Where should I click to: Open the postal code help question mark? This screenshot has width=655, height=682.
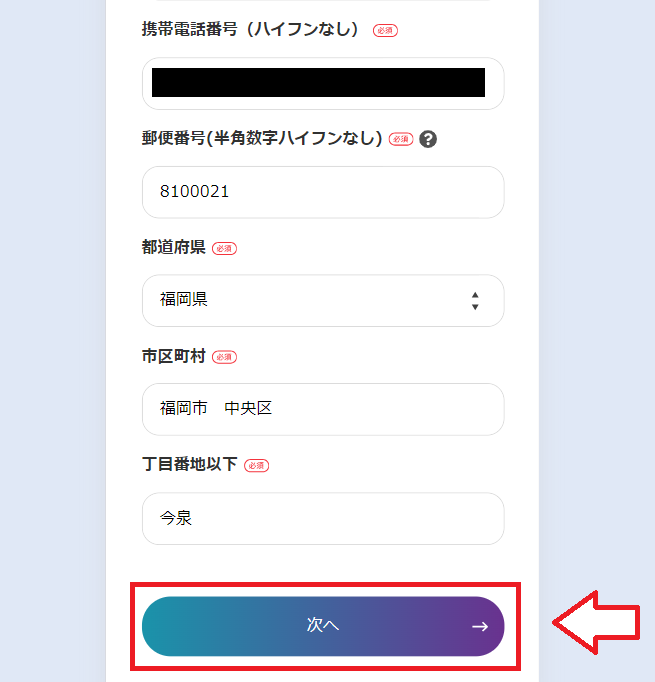pyautogui.click(x=428, y=139)
